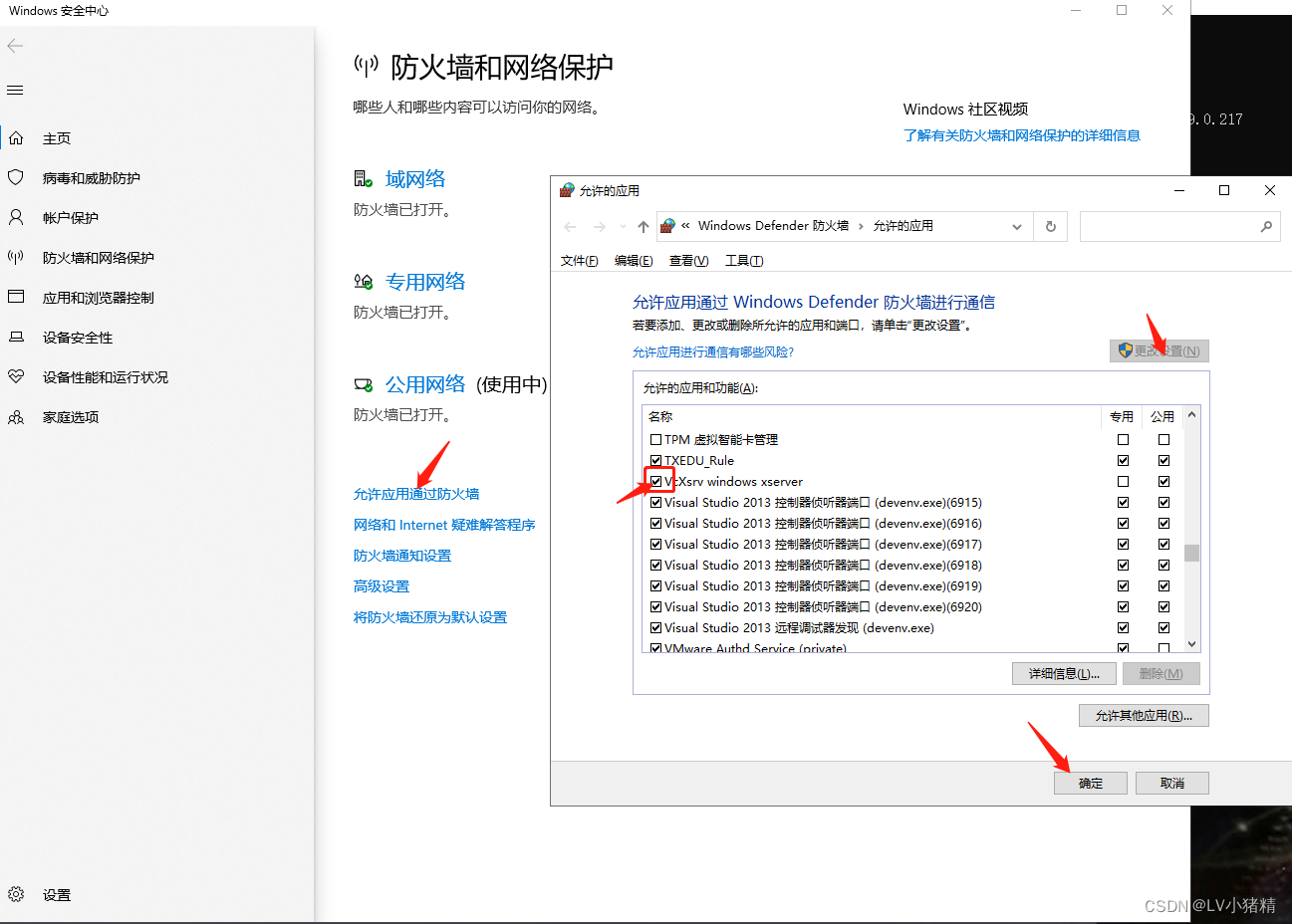Click person icon for 帐户保护
The image size is (1292, 924).
tap(16, 217)
